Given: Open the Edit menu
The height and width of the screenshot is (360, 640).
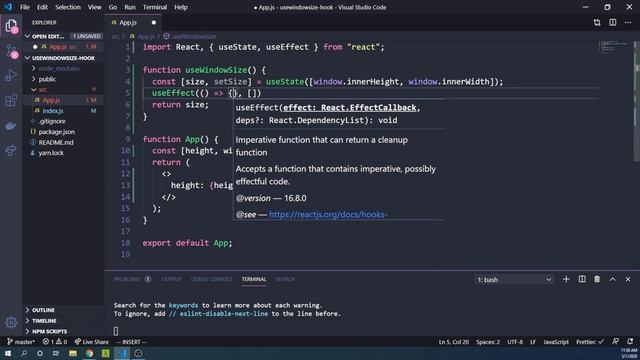Looking at the screenshot, I should click(42, 7).
